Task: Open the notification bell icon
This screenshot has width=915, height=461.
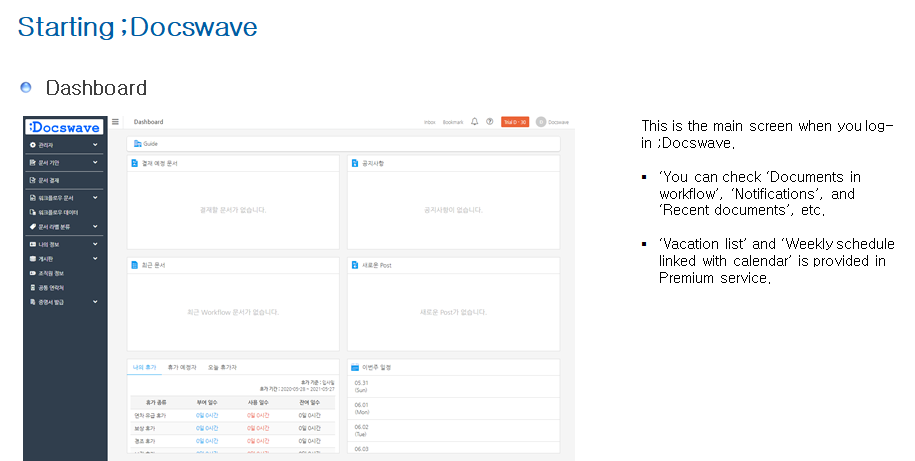Action: [x=474, y=122]
